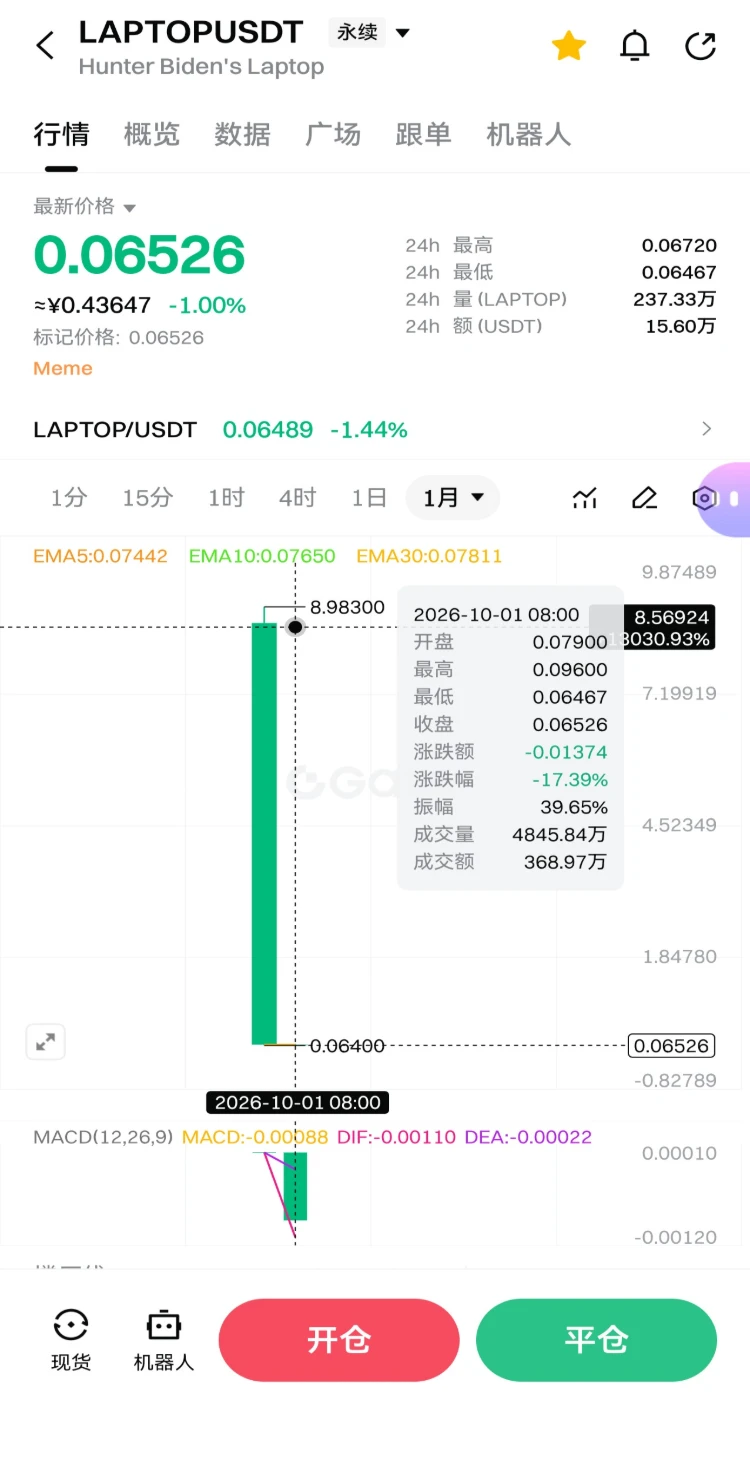Image resolution: width=750 pixels, height=1465 pixels.
Task: Open the LAPTOP/USDT spot pair row
Action: 375,430
